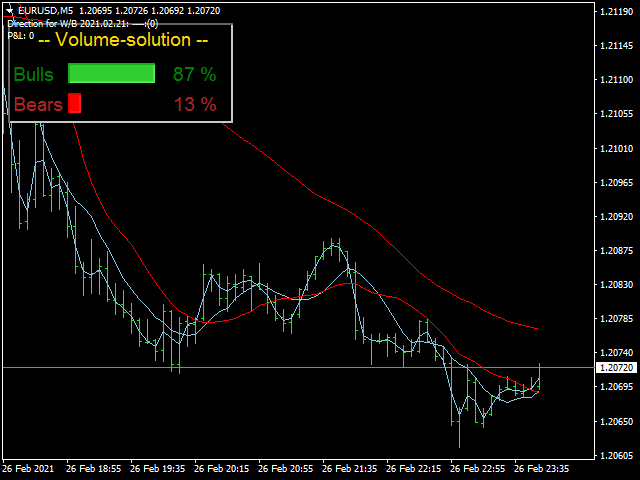
Task: Click the 'Bears' label
Action: (38, 104)
